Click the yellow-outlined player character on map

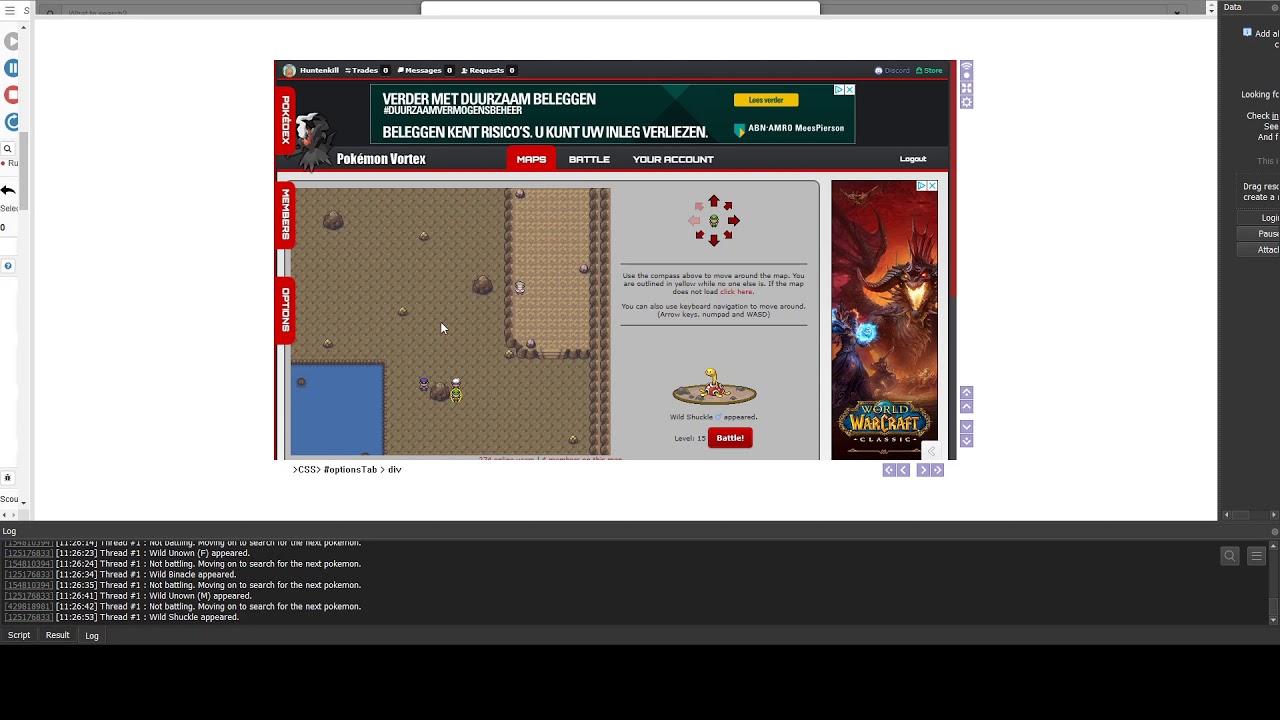coord(456,394)
